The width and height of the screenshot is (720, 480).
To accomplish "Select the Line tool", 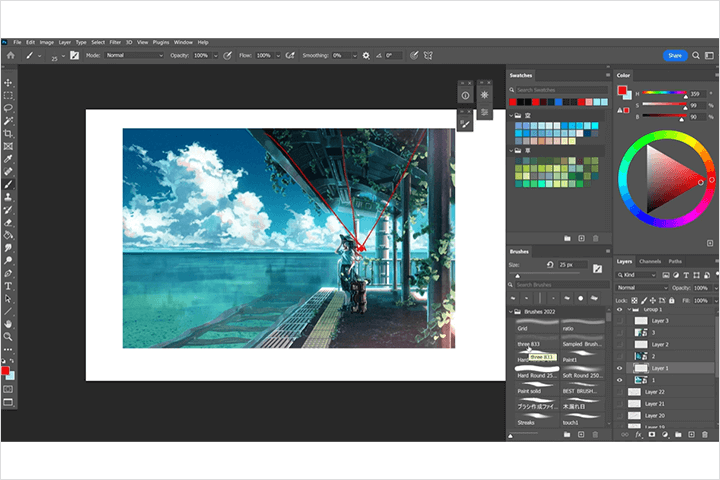I will point(8,311).
